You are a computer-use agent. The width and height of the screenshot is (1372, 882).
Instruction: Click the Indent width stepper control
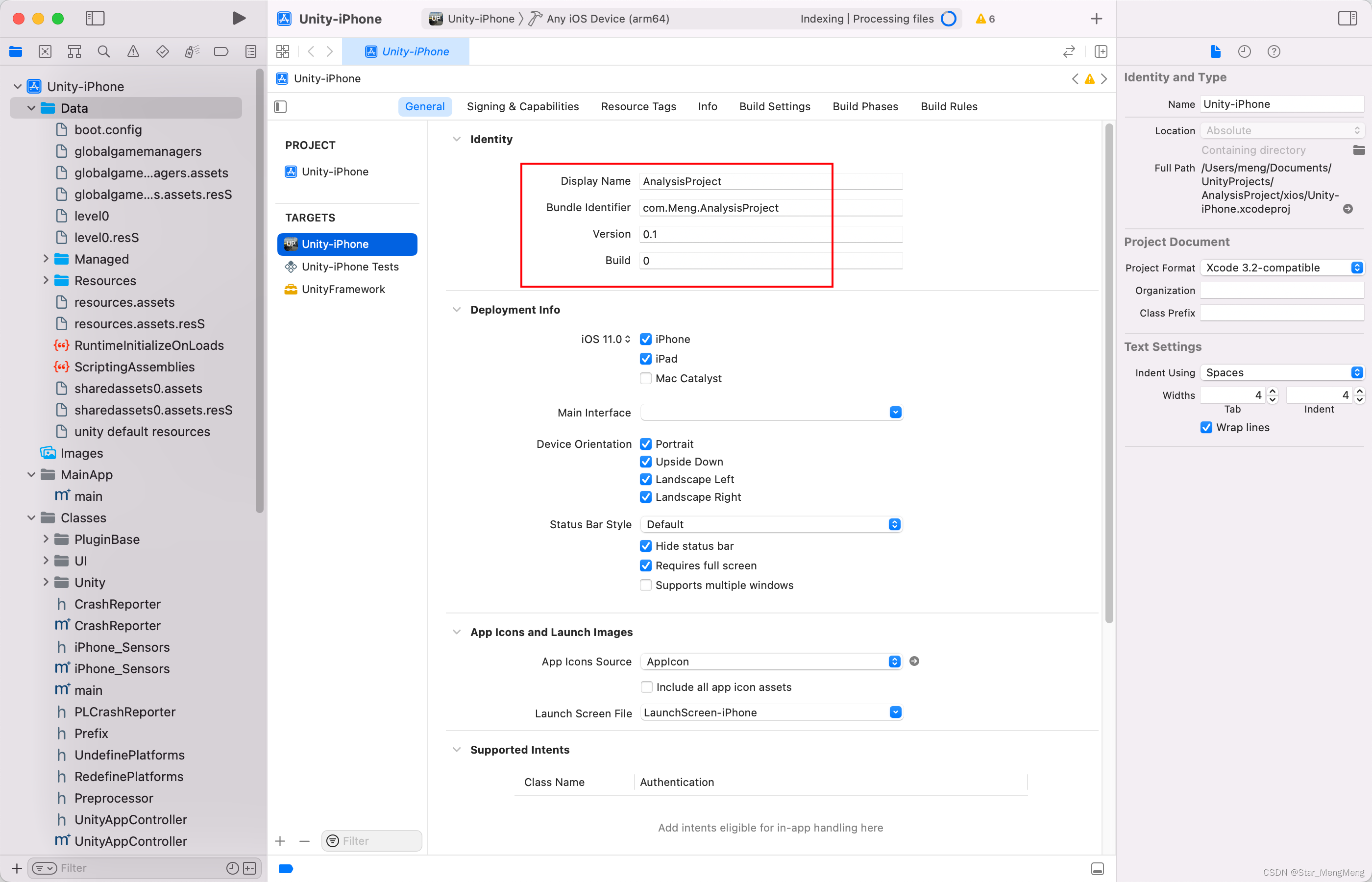(x=1358, y=395)
